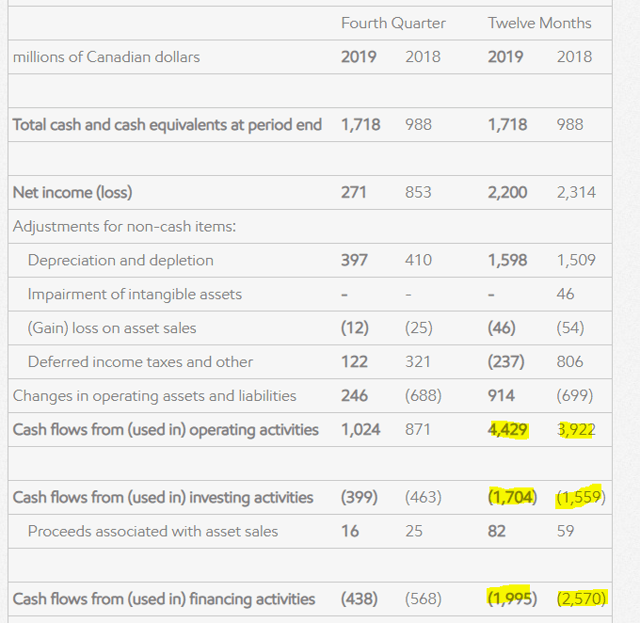
Task: Click the Twelve Months column header
Action: (539, 23)
